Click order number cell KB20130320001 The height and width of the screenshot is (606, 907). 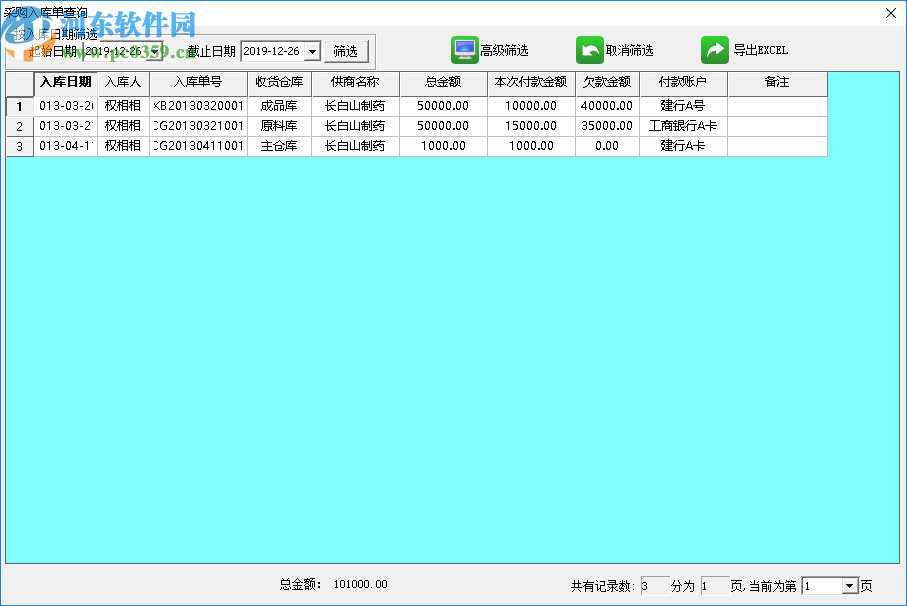coord(198,106)
